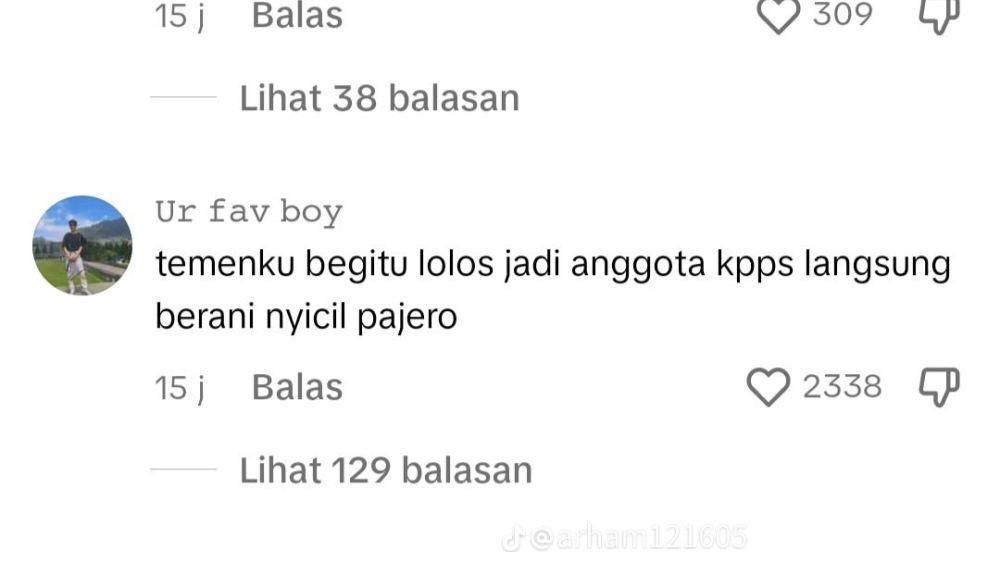
Task: Click the 15 j timestamp under the pajero comment
Action: tap(180, 388)
